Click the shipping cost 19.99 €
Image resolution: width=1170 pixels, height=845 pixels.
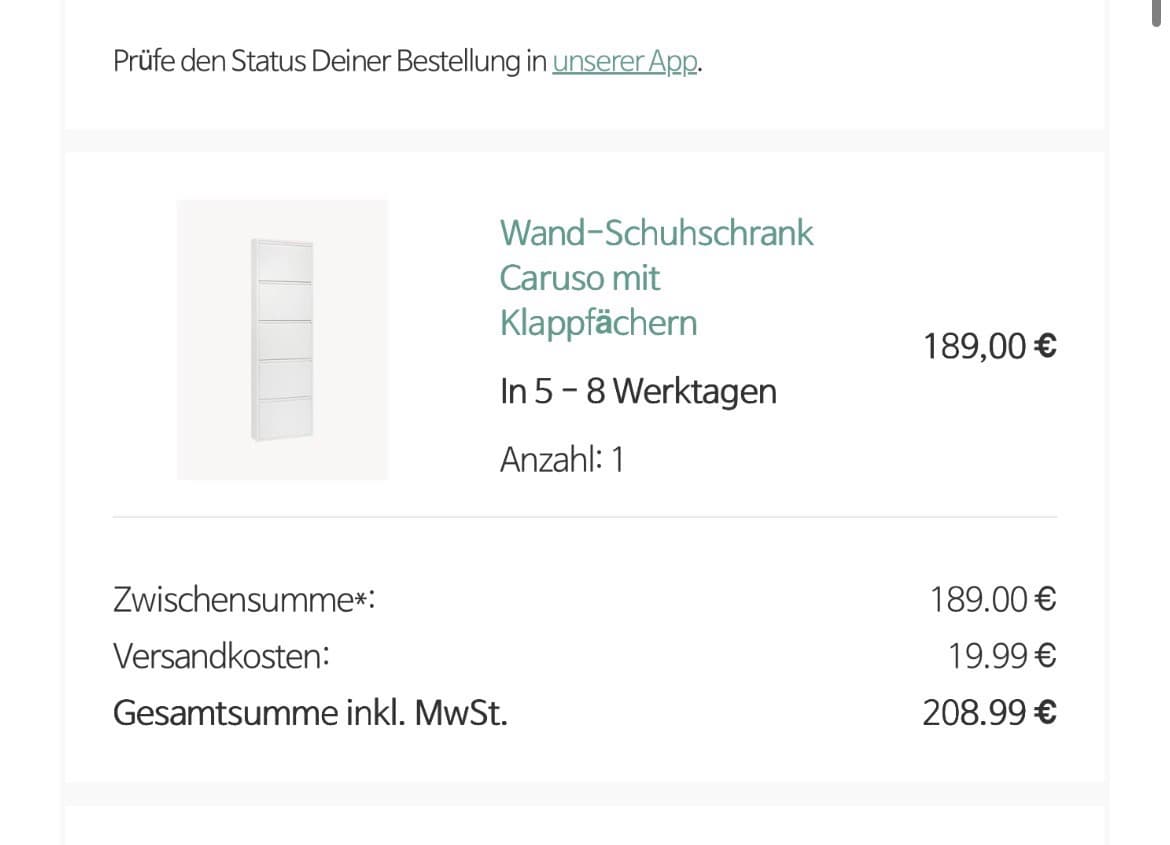(x=1002, y=657)
